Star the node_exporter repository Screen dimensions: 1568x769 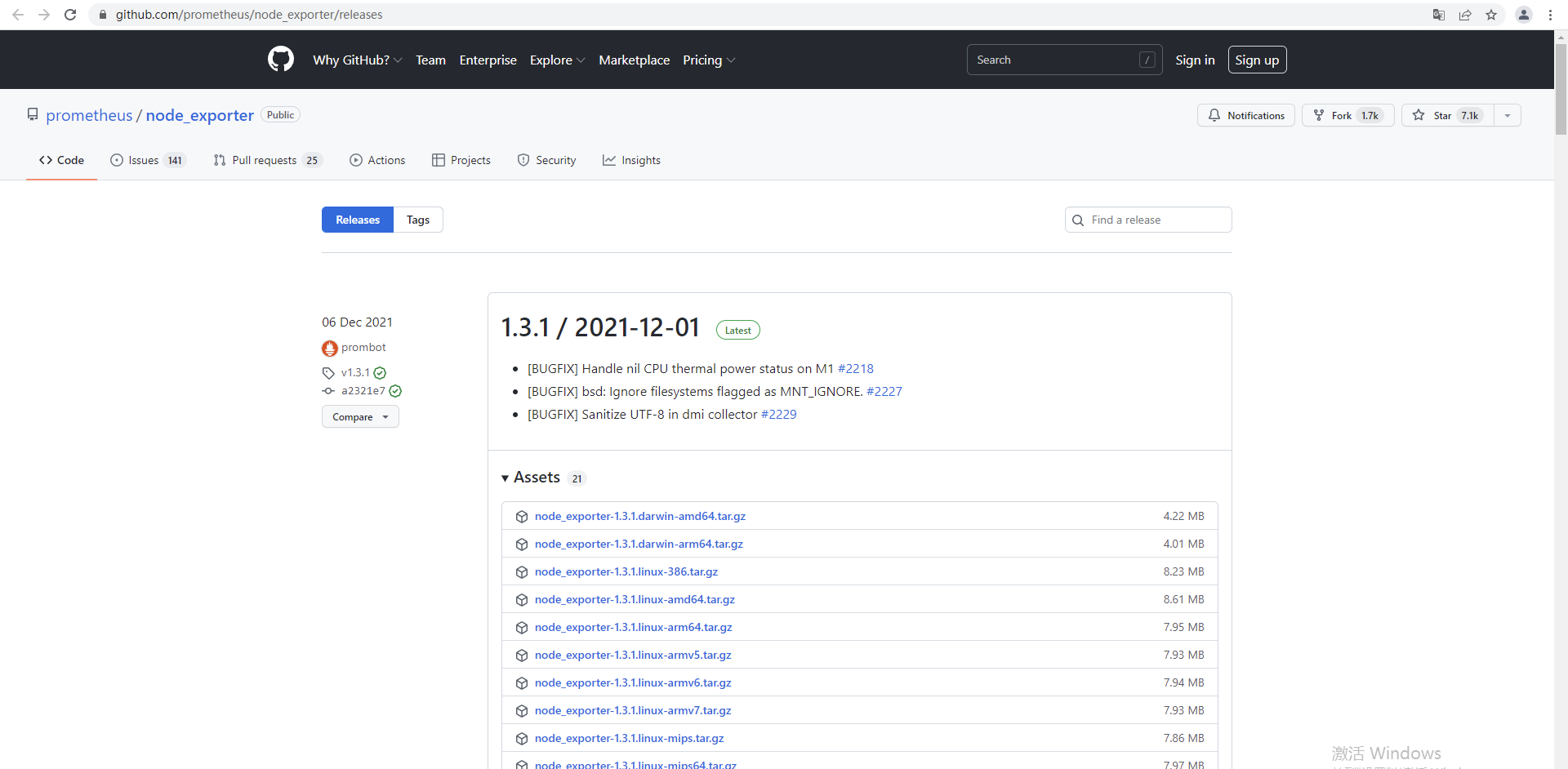(1448, 115)
